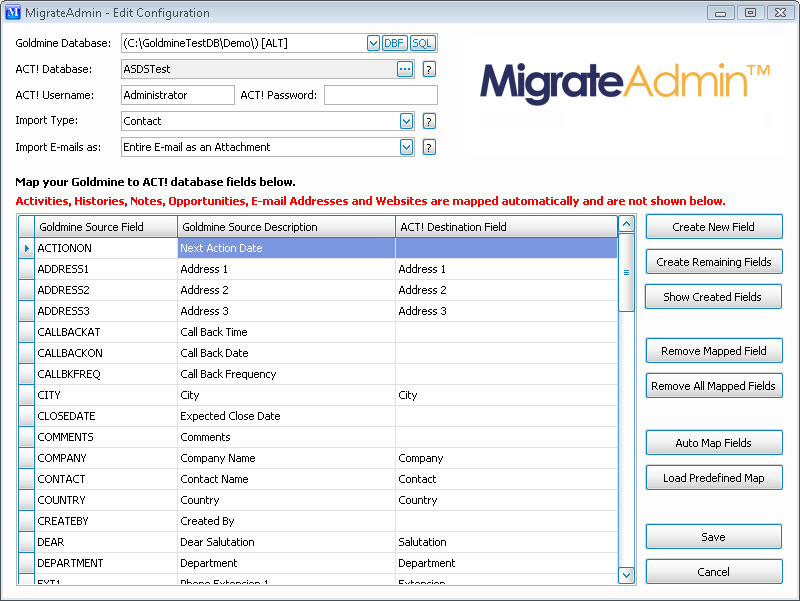Select the CALLBACKON source field cell

tap(106, 353)
